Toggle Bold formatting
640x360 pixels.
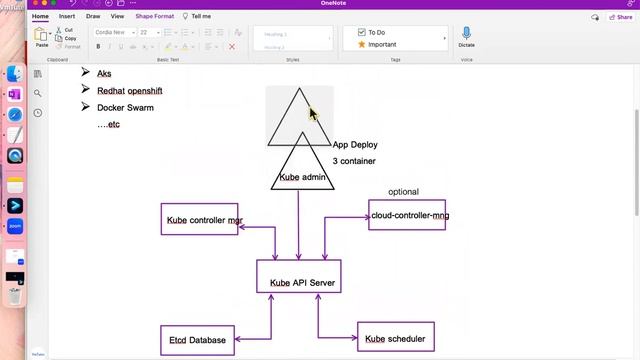98,47
